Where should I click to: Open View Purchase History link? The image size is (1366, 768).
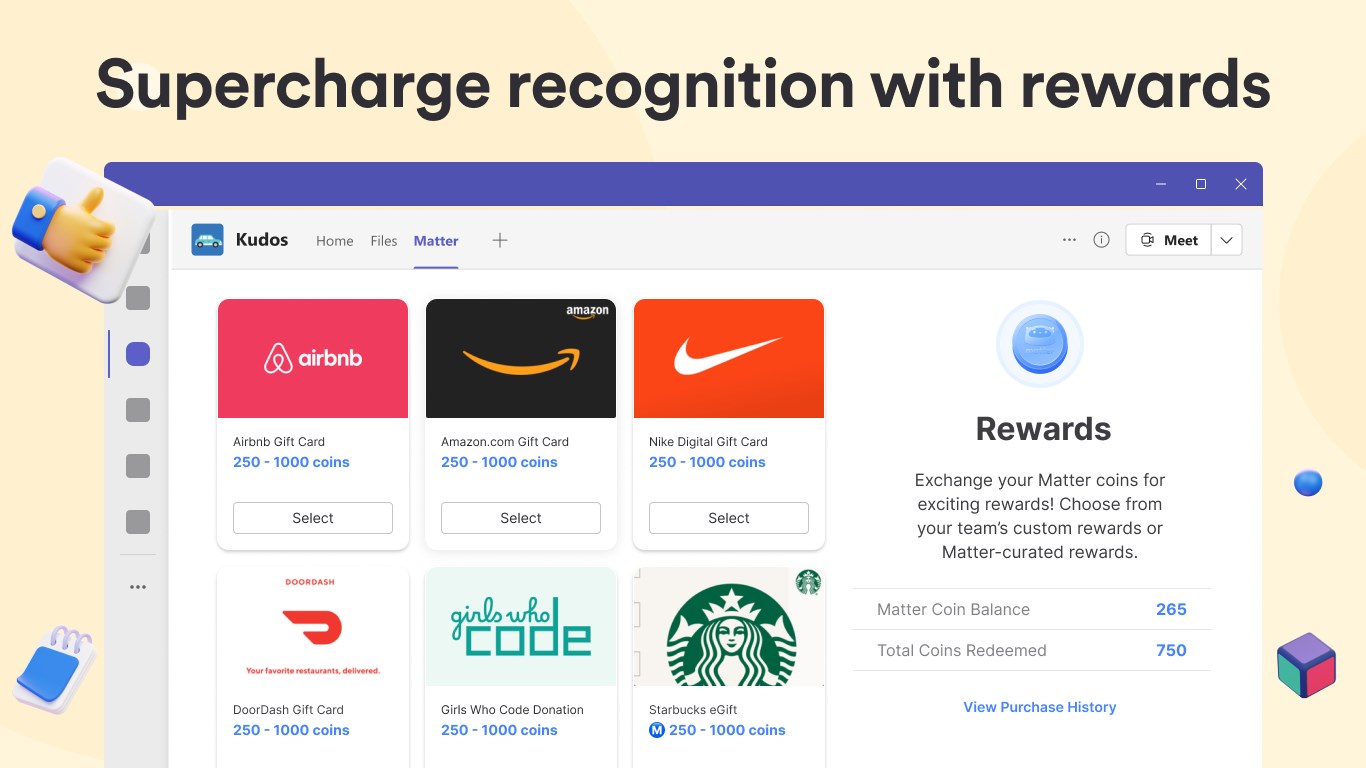1039,707
